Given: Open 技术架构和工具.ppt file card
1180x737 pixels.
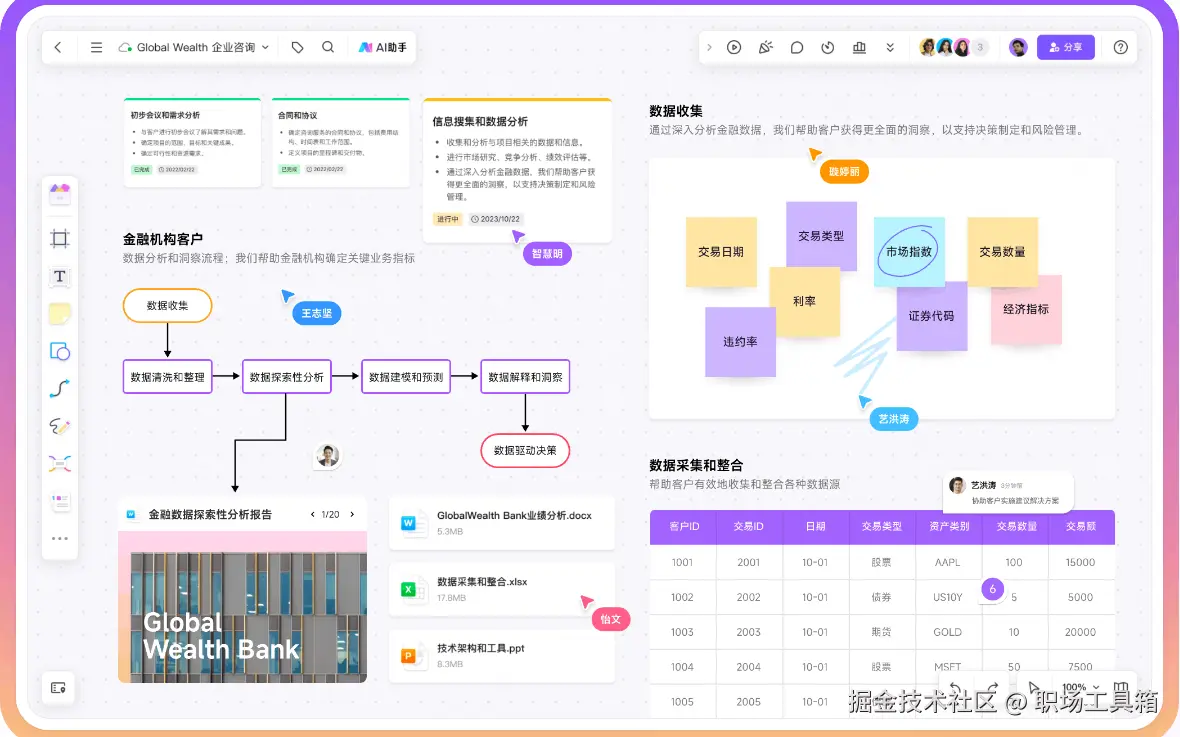Looking at the screenshot, I should click(x=502, y=656).
